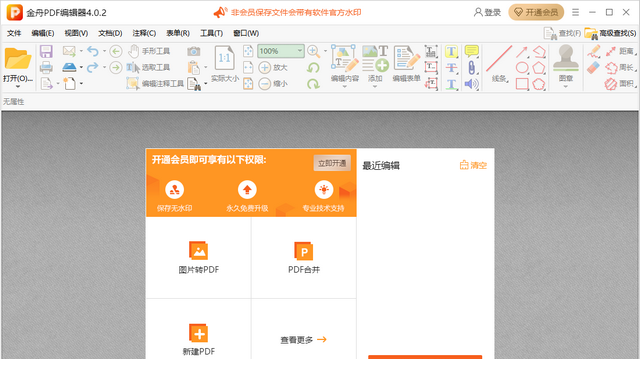The height and width of the screenshot is (373, 640).
Task: Select the Area (面积) measure tool
Action: 620,84
